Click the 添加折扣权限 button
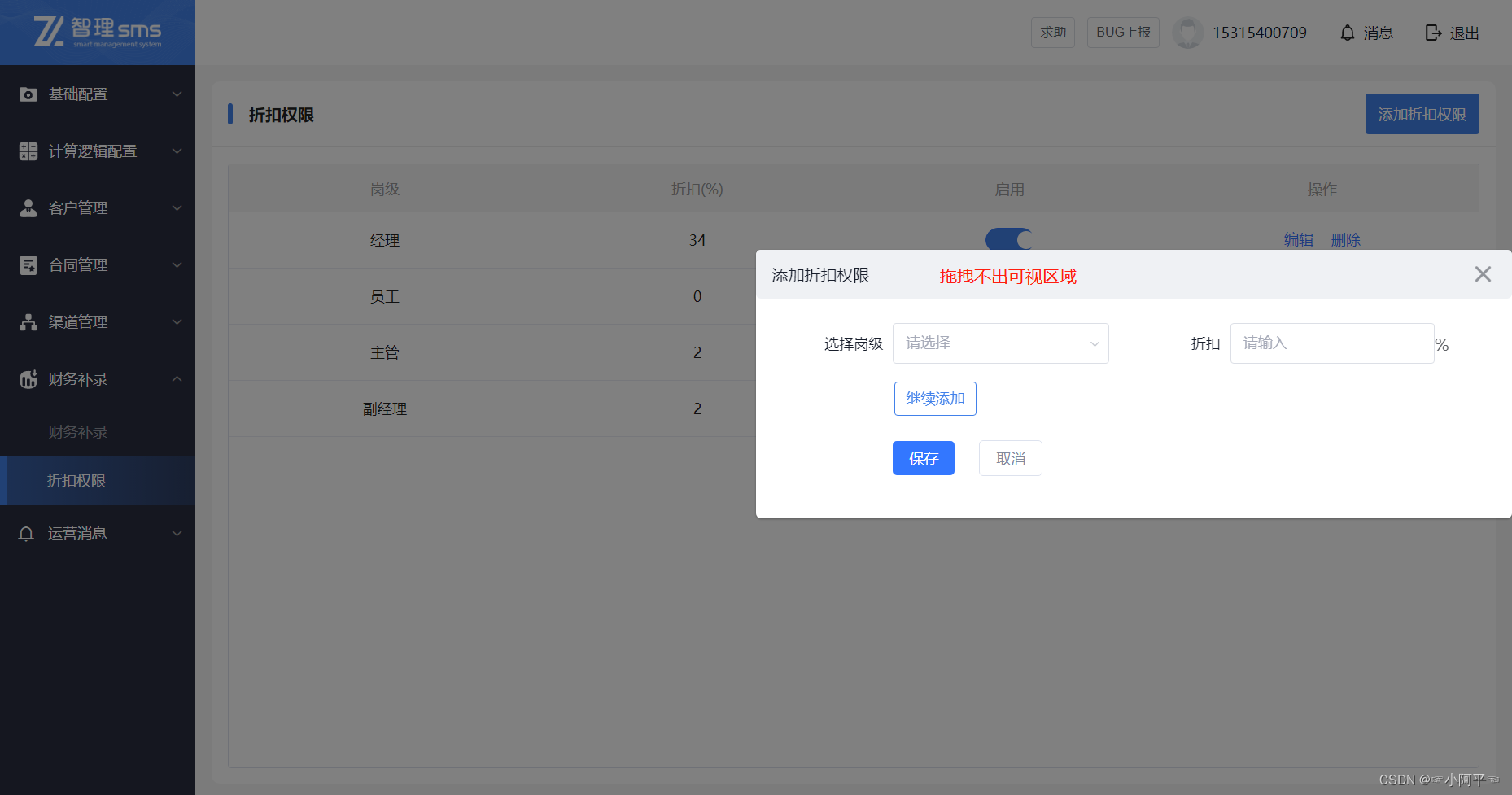 [1422, 115]
